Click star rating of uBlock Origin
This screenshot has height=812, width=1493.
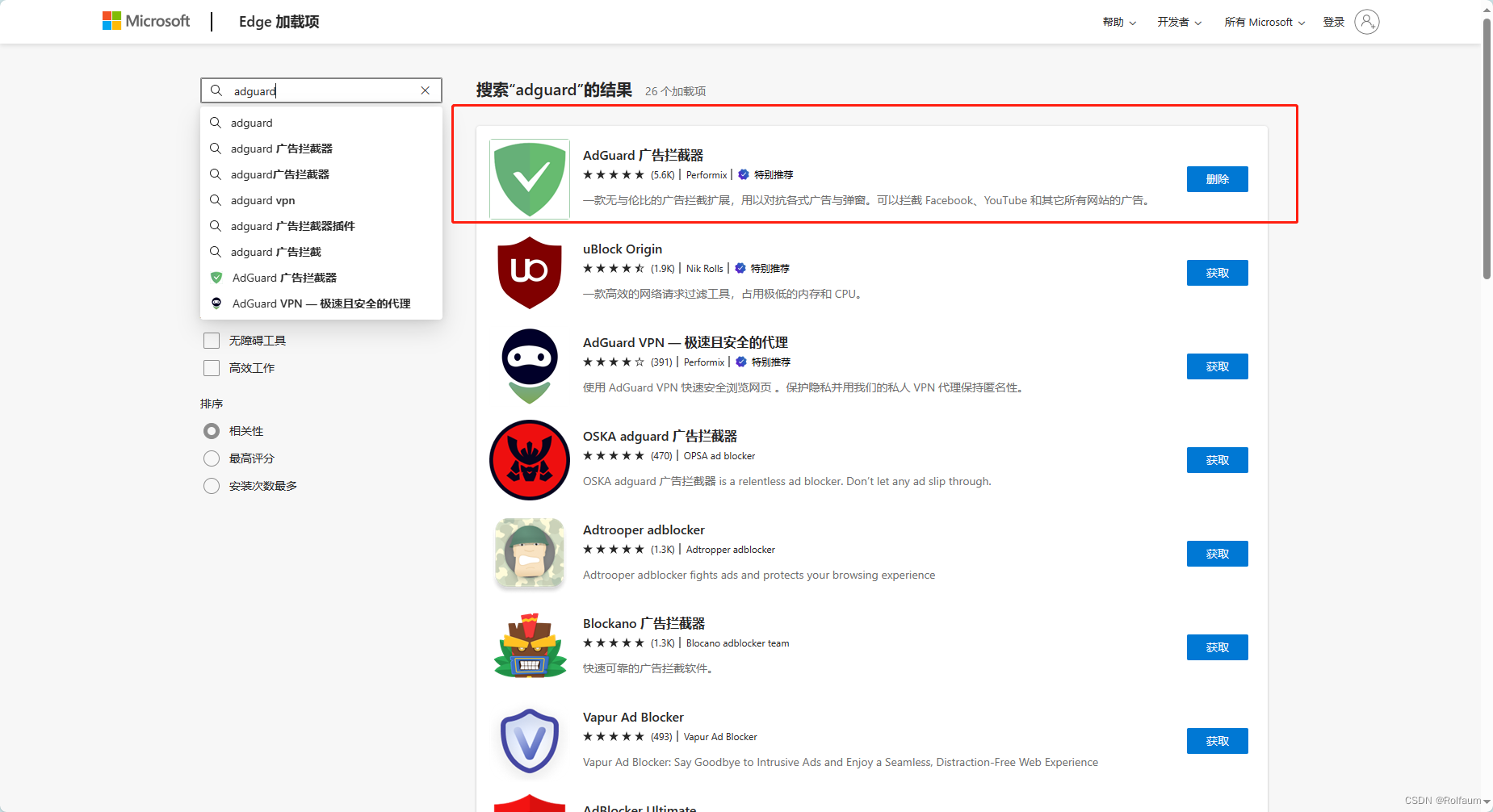tap(614, 268)
